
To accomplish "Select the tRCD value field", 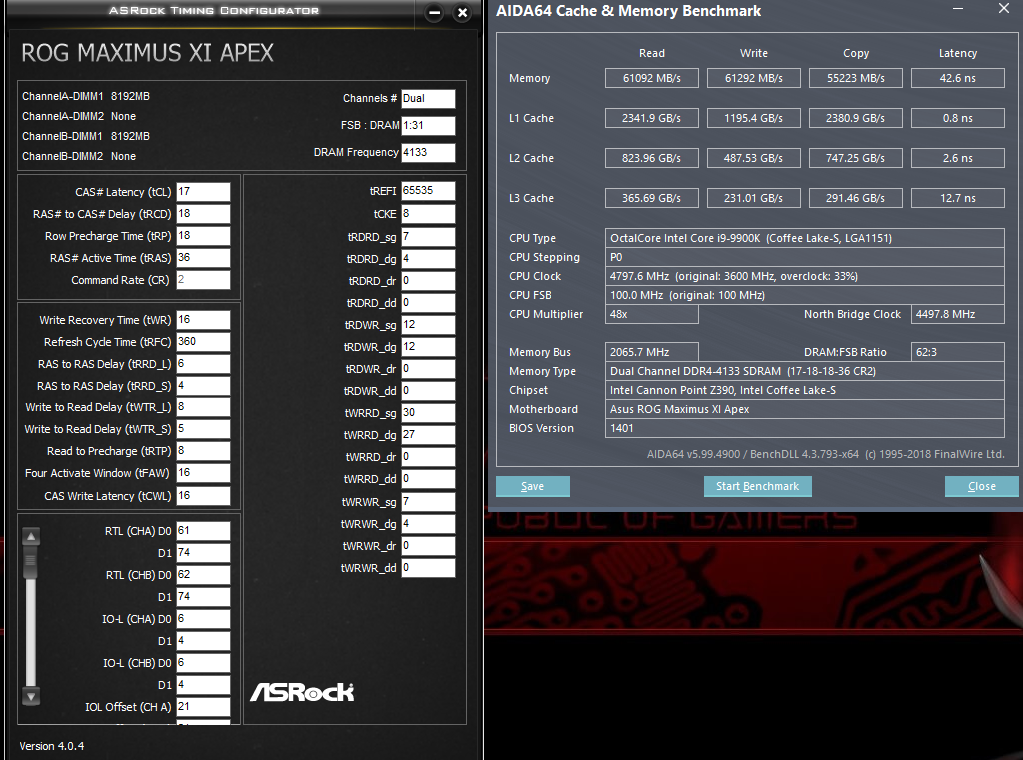I will click(203, 214).
